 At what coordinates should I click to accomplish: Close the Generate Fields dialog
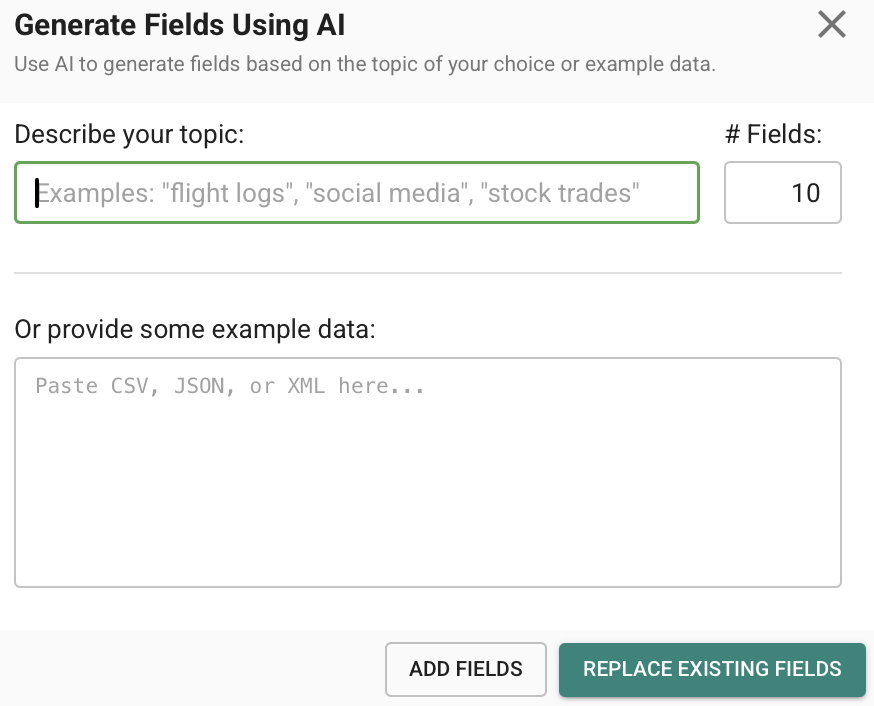tap(831, 25)
